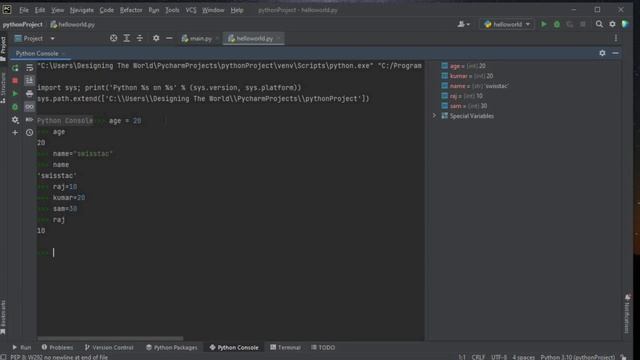
Task: Select variable 'age' in variables pane
Action: [463, 66]
